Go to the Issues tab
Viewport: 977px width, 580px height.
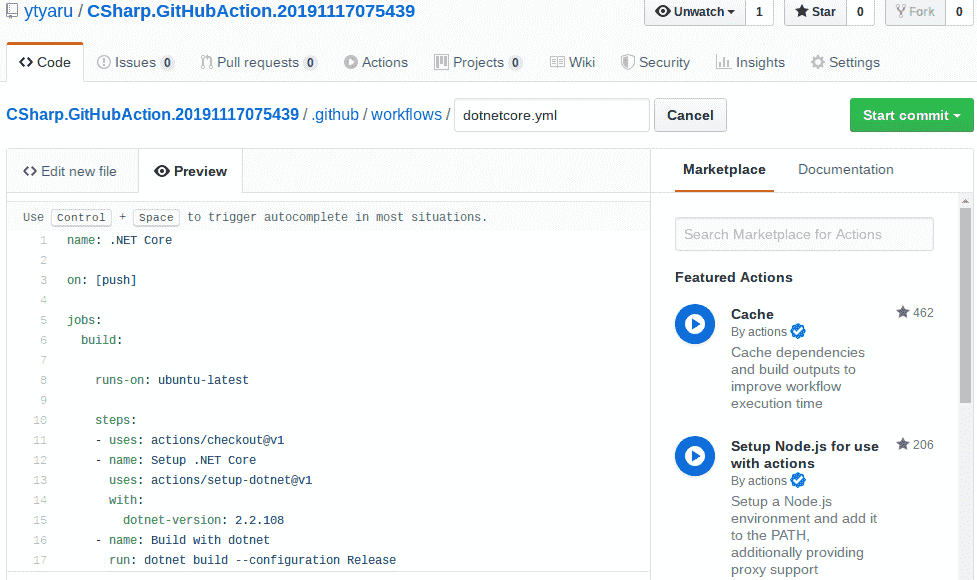[135, 62]
